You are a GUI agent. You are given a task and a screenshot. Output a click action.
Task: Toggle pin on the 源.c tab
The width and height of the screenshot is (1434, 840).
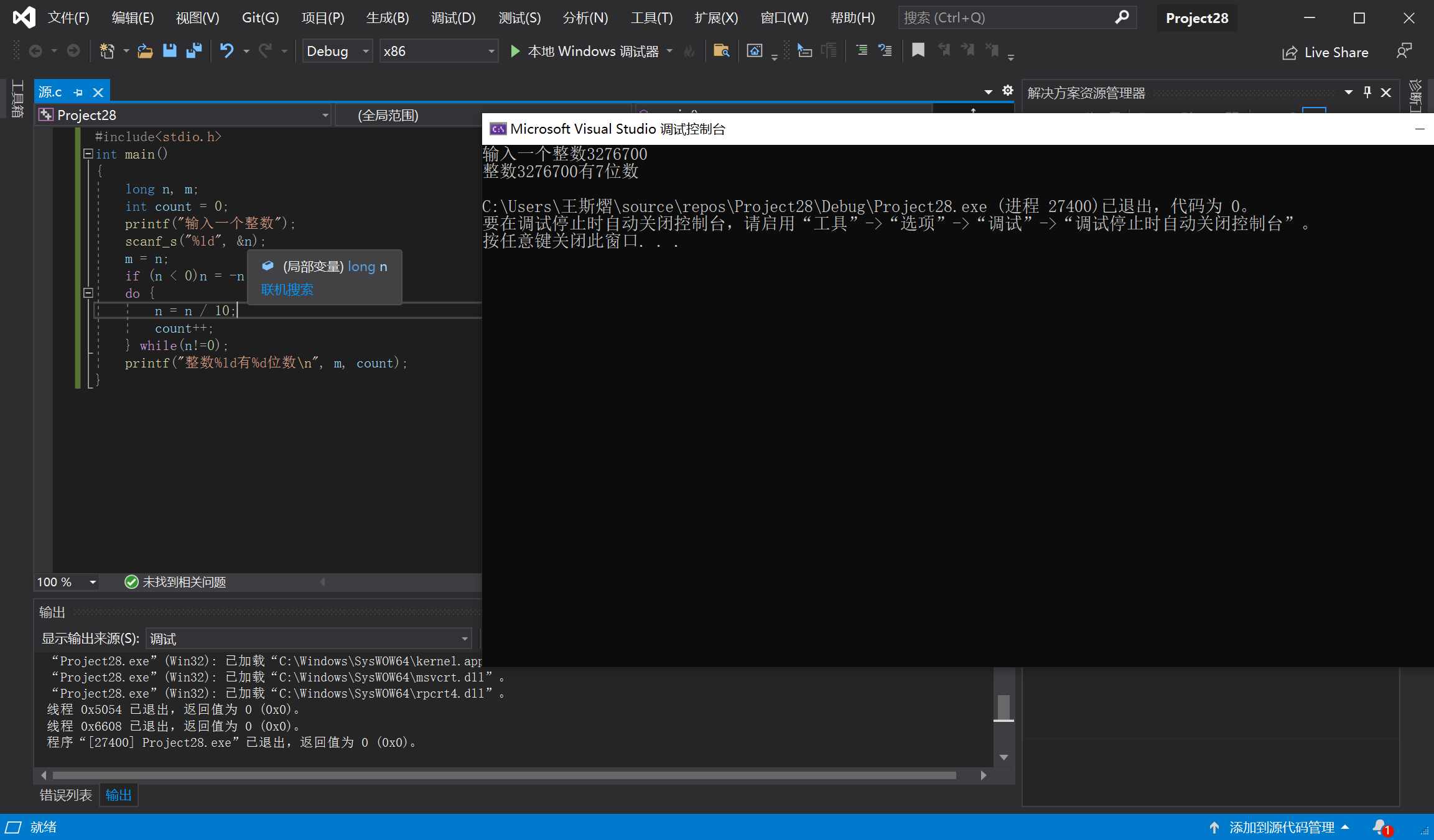(78, 93)
